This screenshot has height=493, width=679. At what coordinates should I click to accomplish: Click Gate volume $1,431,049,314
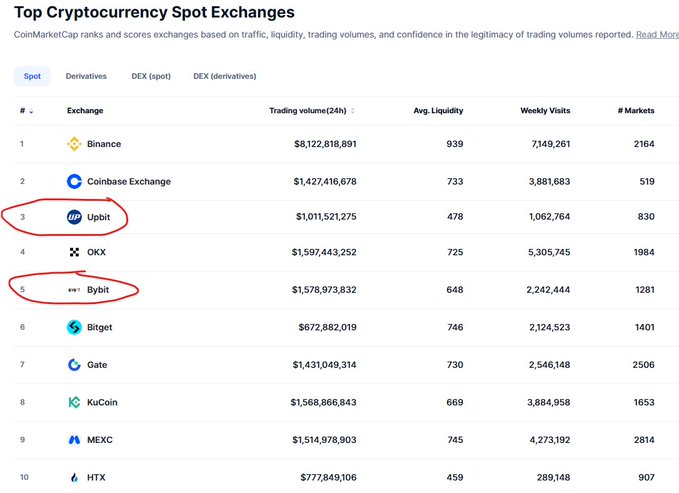coord(325,365)
